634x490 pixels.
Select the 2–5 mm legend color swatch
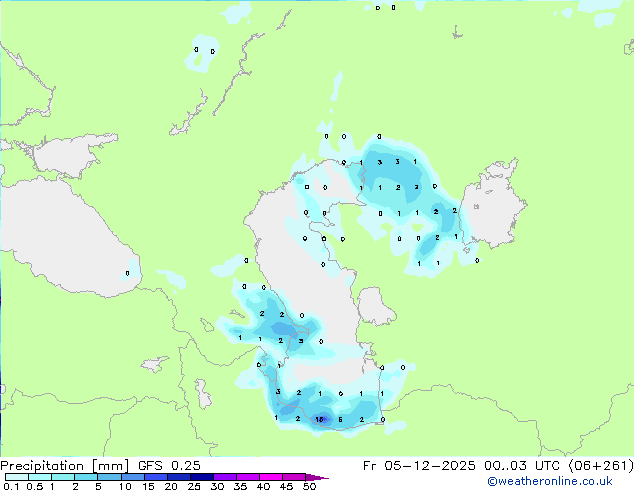pyautogui.click(x=86, y=477)
